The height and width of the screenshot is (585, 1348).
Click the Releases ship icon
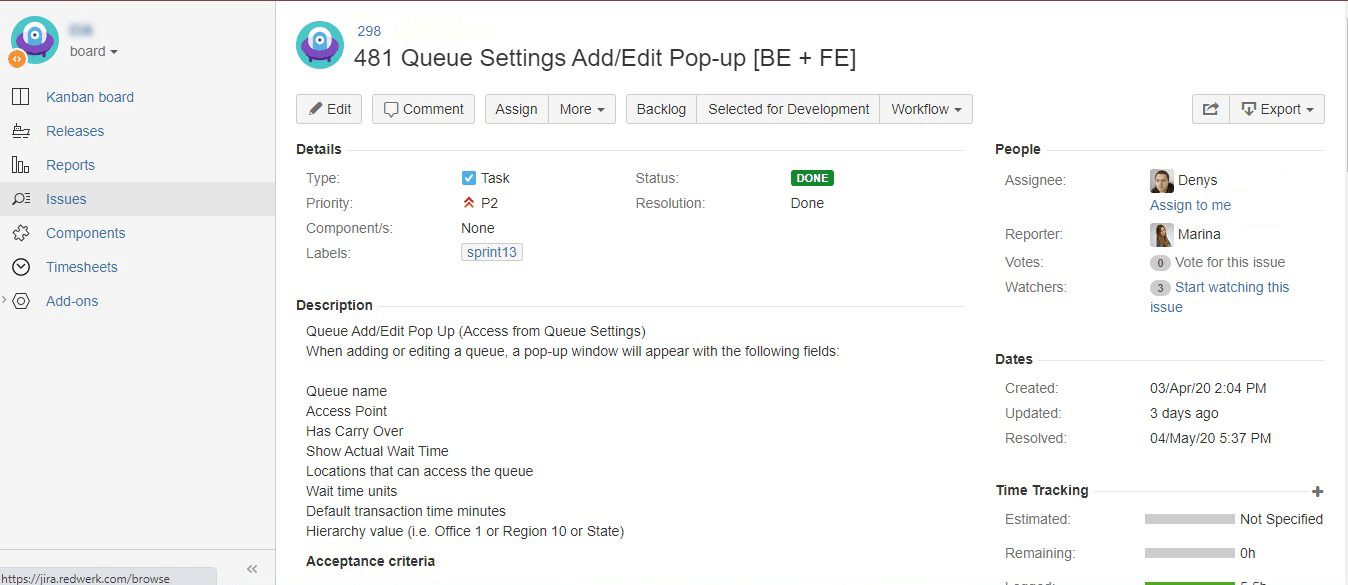(x=20, y=131)
